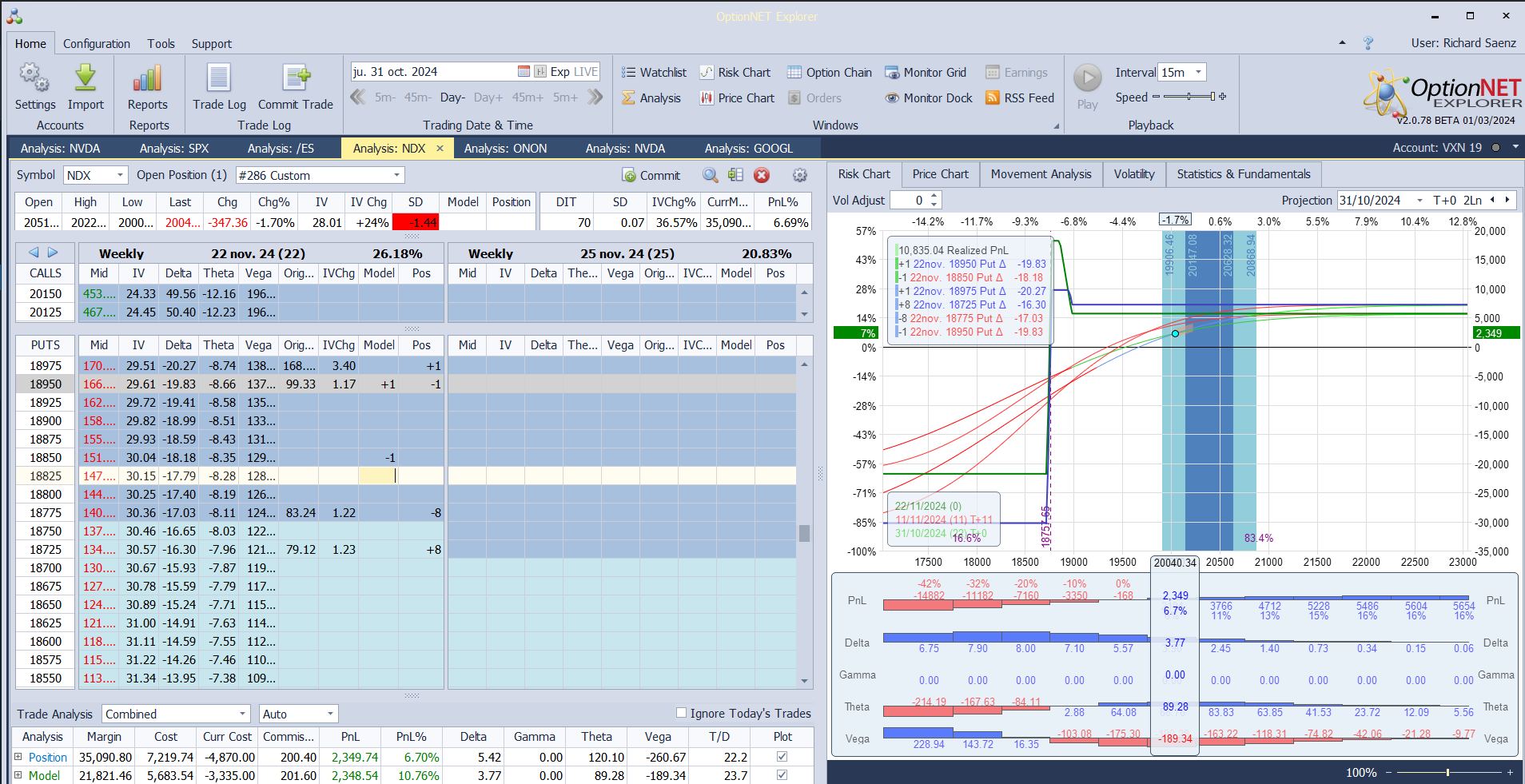The image size is (1525, 784).
Task: Click the Commit Trade ribbon icon
Action: tap(296, 87)
